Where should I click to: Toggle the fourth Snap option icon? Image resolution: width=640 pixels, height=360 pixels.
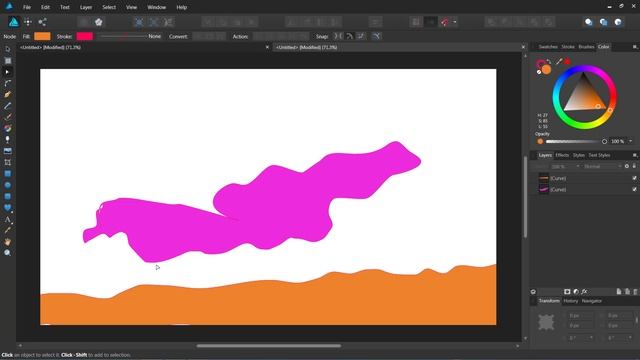coord(376,36)
